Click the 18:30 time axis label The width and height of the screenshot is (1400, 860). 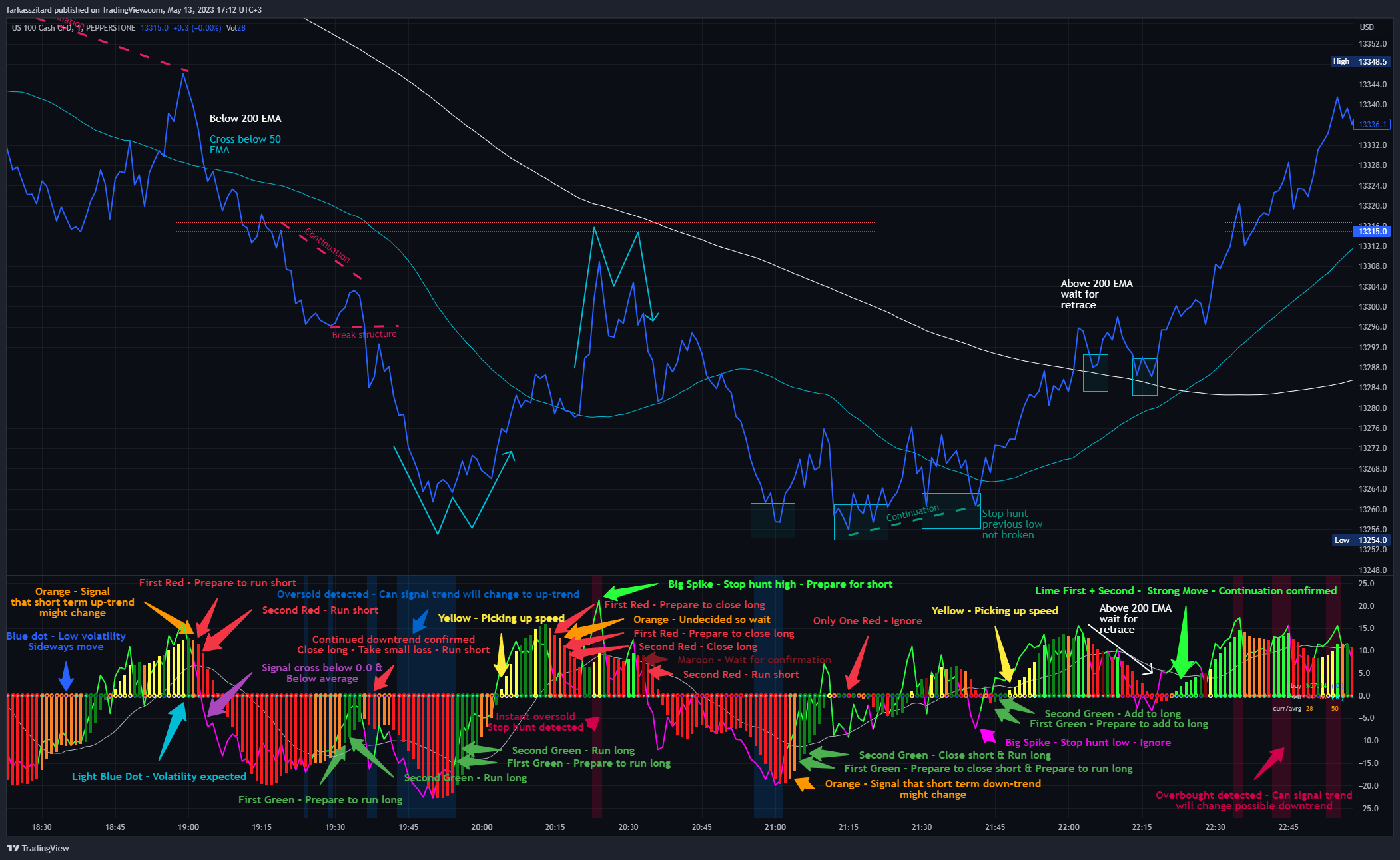pos(42,827)
